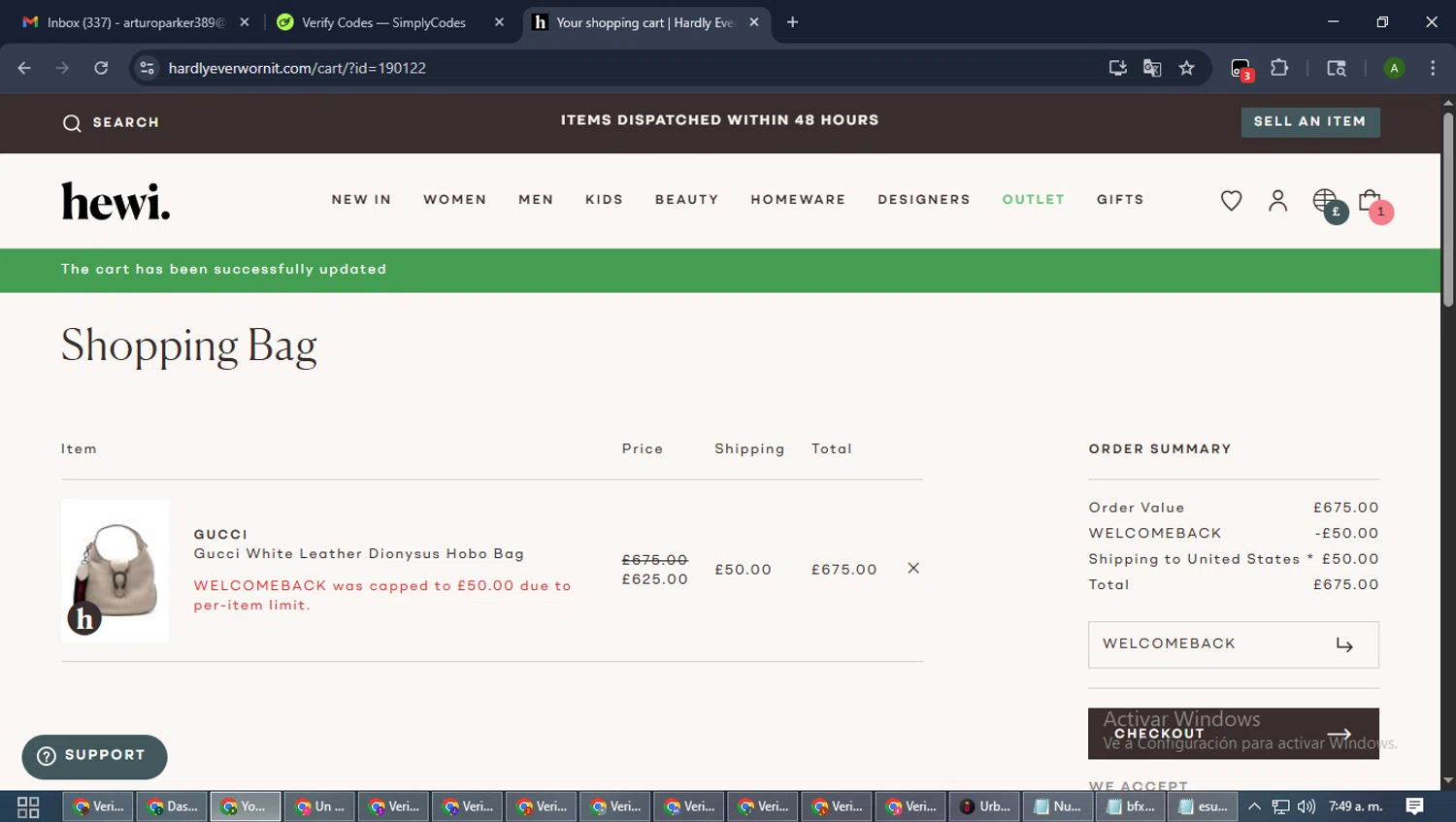Screen dimensions: 1456x822
Task: Click the £625.00 discounted price
Action: [x=654, y=579]
